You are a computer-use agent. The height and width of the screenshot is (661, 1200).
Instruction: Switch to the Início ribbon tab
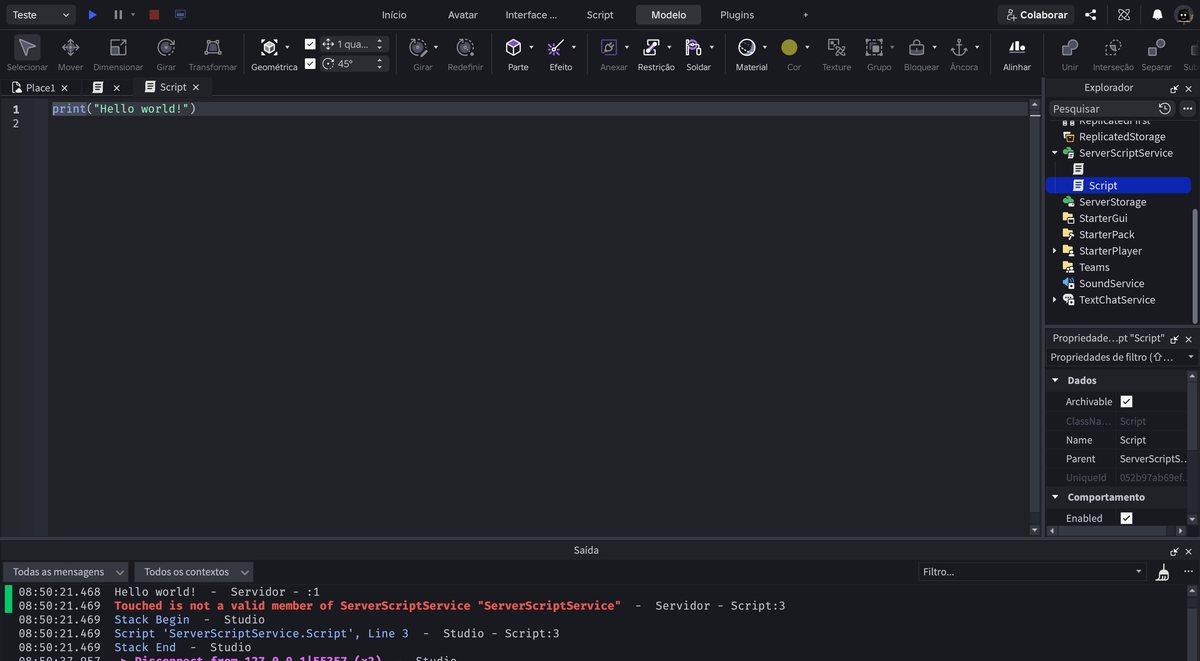pos(394,15)
